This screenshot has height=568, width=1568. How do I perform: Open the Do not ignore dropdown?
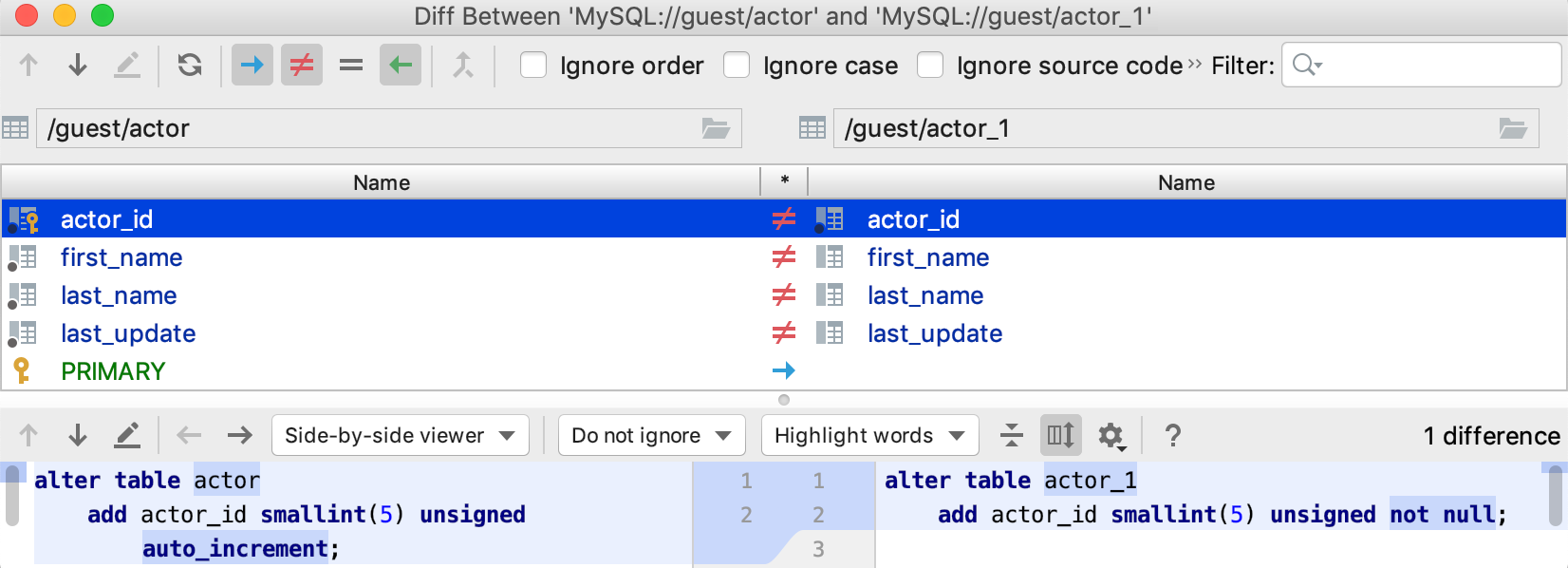(x=652, y=436)
